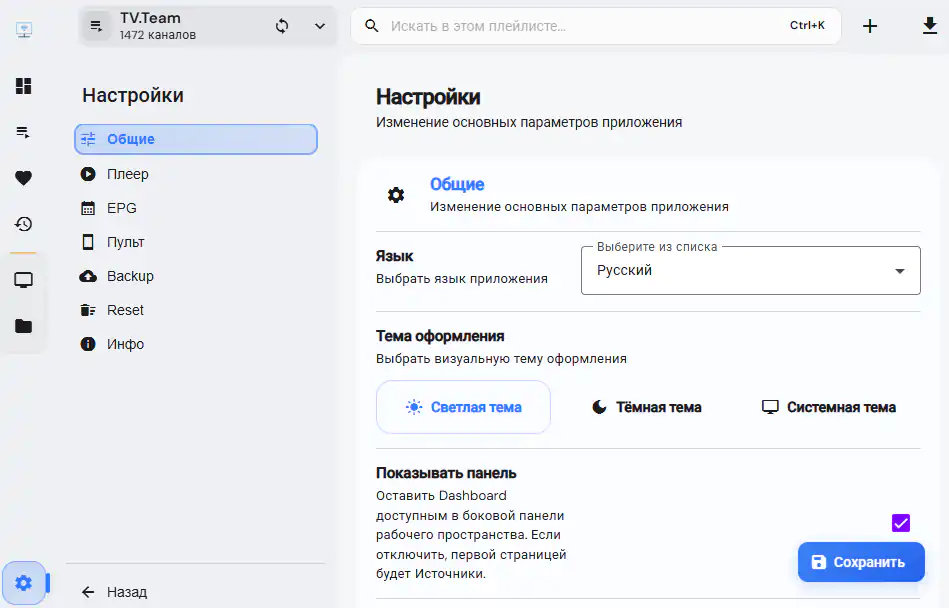
Task: Click the gear settings icon at bottom left
Action: pos(24,583)
